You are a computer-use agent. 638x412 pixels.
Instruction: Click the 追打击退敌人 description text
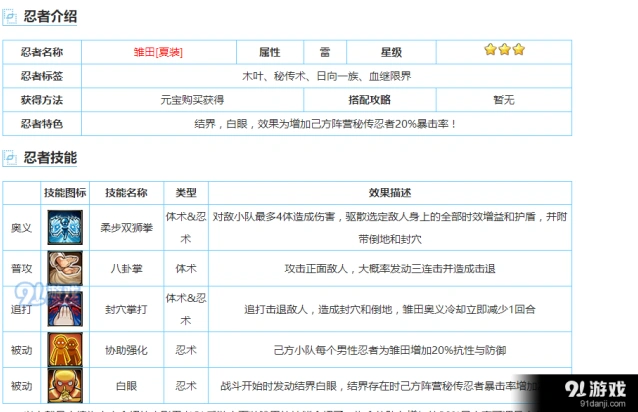[x=390, y=309]
